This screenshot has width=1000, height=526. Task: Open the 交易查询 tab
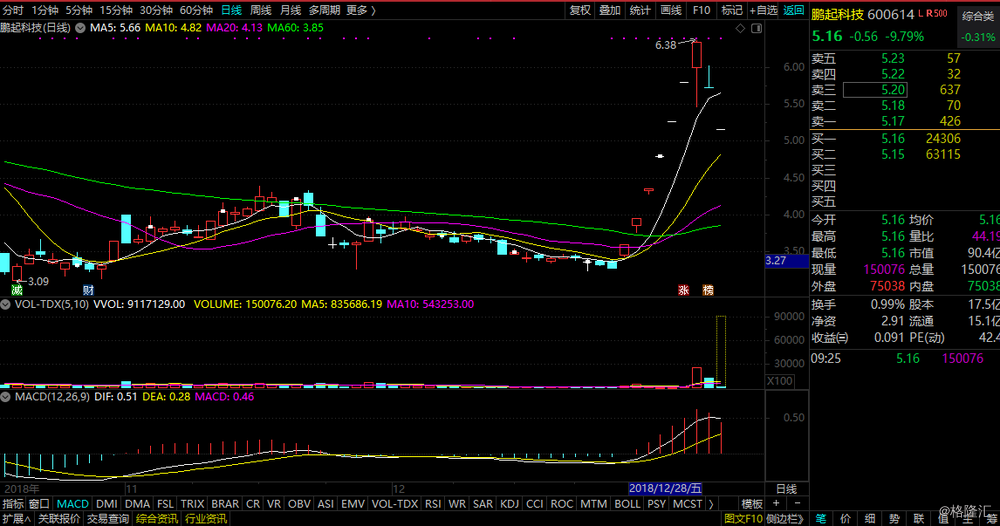point(108,519)
